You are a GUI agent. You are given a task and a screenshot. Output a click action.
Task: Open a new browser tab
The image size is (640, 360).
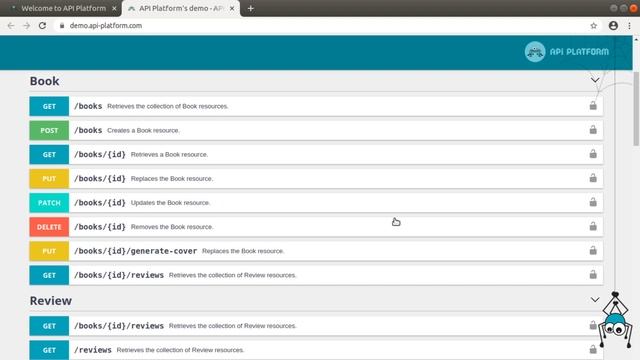pos(251,8)
